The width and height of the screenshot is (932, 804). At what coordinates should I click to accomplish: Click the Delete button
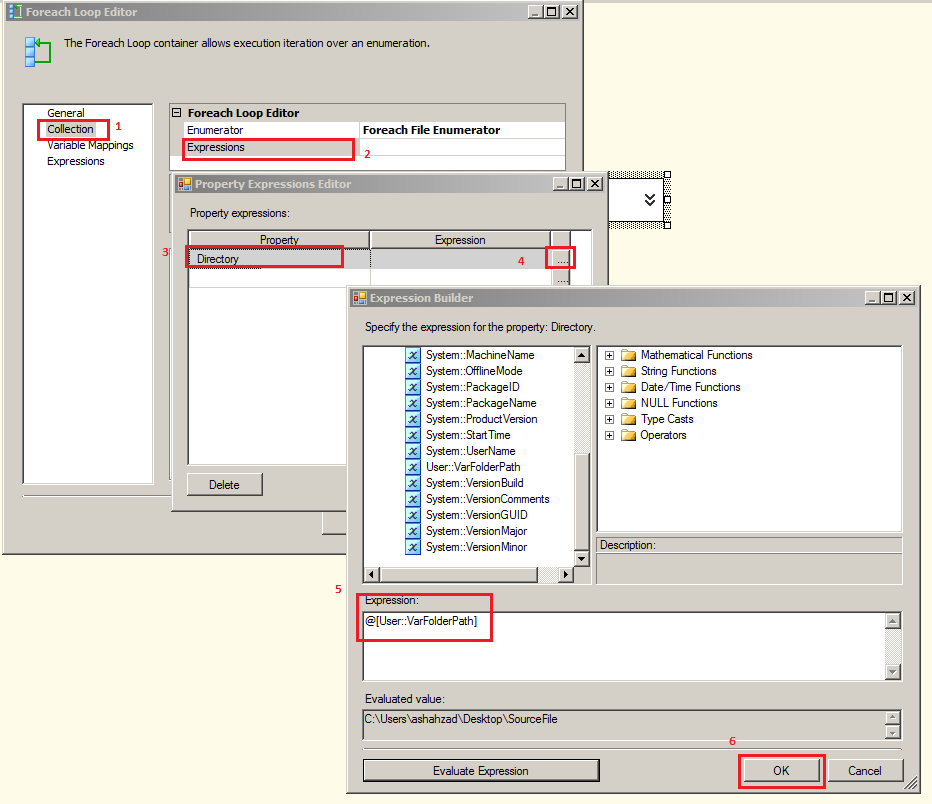click(x=224, y=484)
